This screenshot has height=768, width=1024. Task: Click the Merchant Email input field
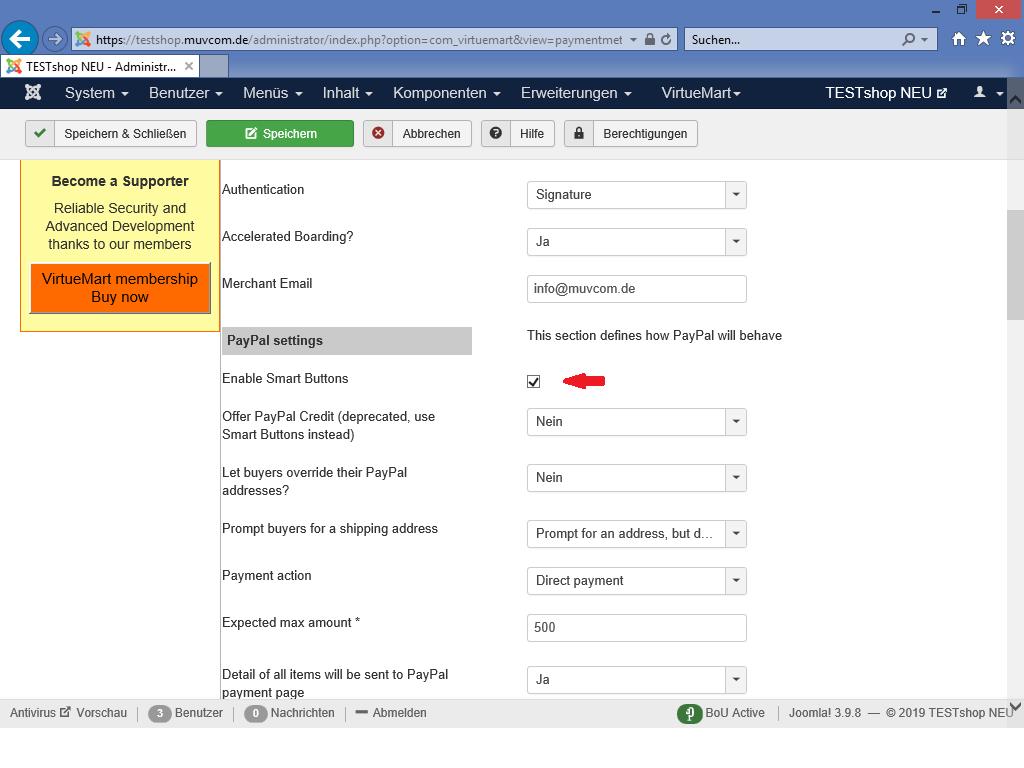[x=636, y=289]
